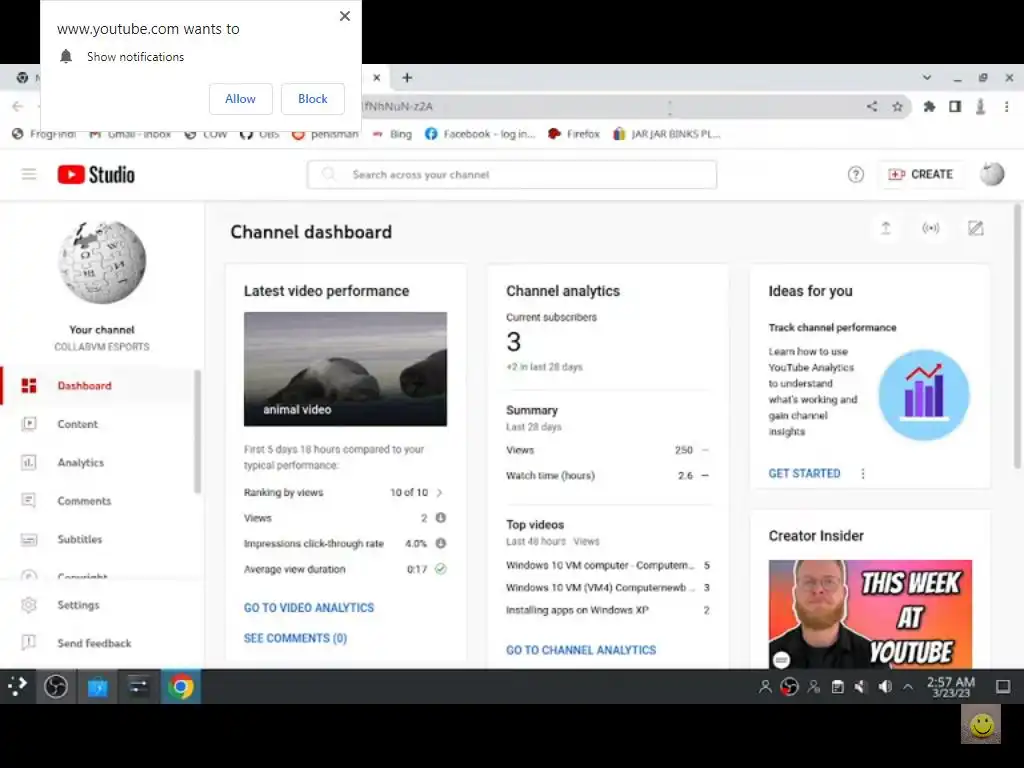Open the Firefox bookmark
Image resolution: width=1024 pixels, height=768 pixels.
click(573, 134)
